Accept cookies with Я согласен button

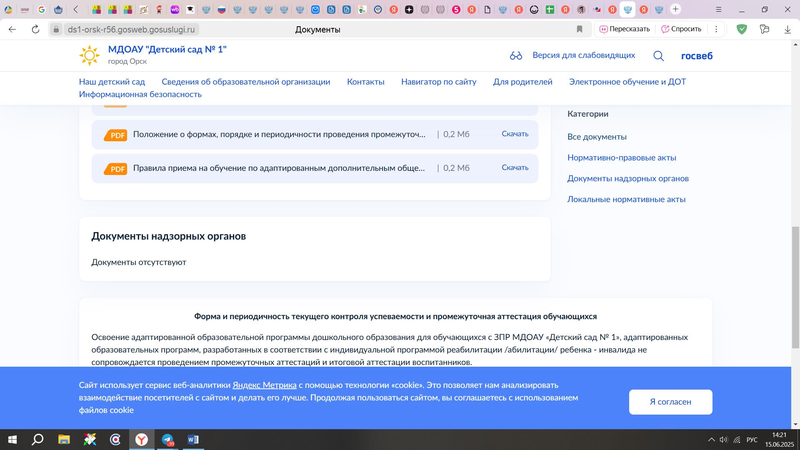click(x=670, y=402)
